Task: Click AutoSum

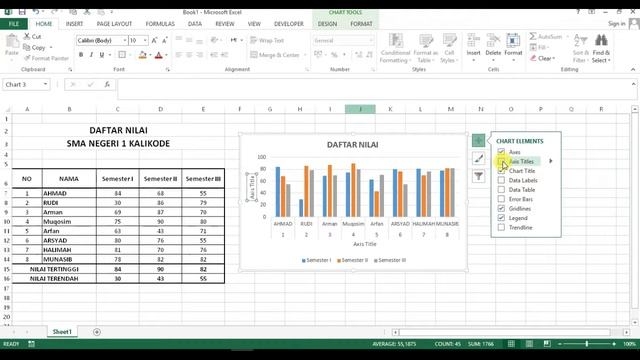Action: click(547, 36)
